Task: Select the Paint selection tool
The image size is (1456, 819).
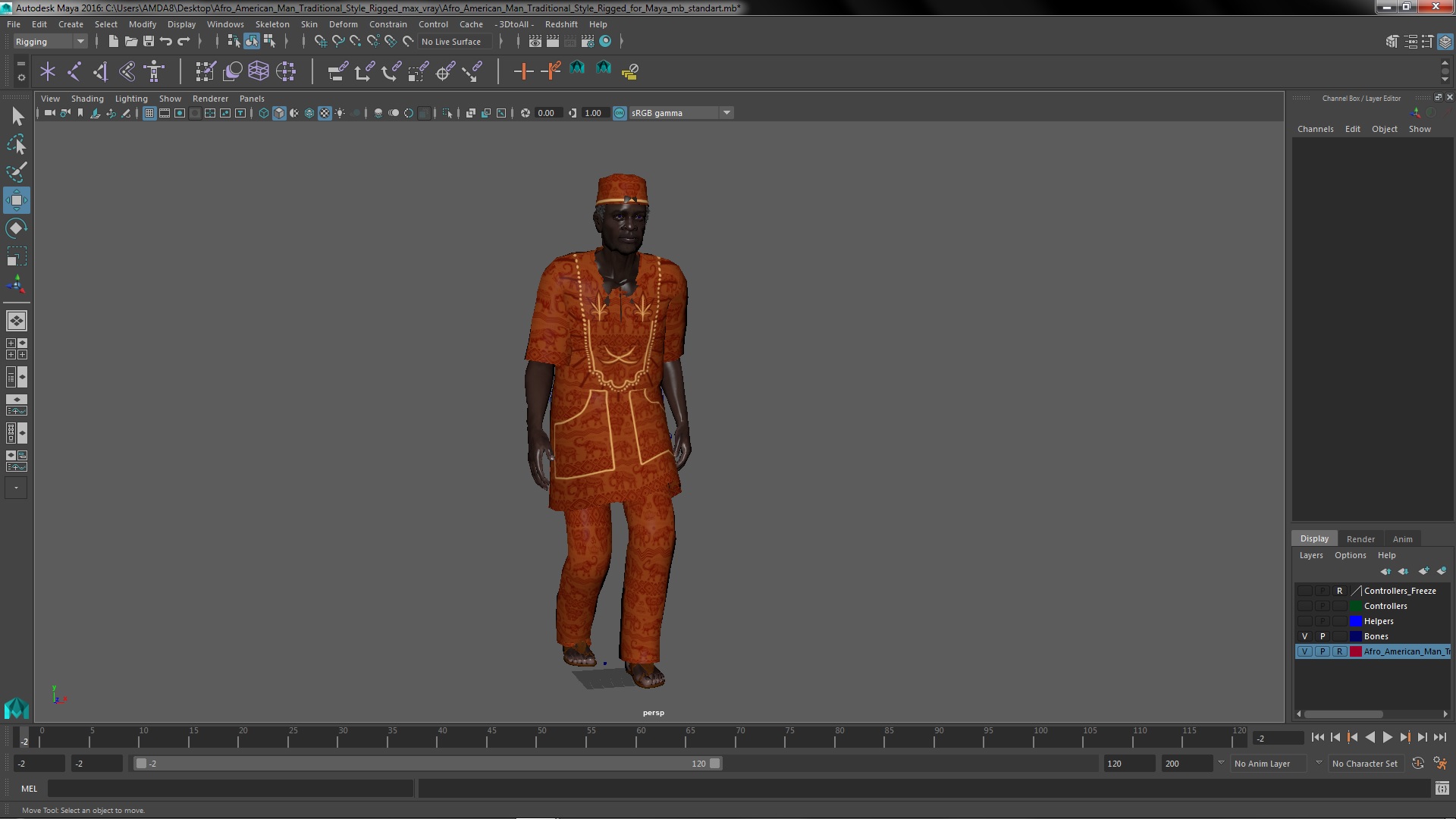Action: click(16, 172)
